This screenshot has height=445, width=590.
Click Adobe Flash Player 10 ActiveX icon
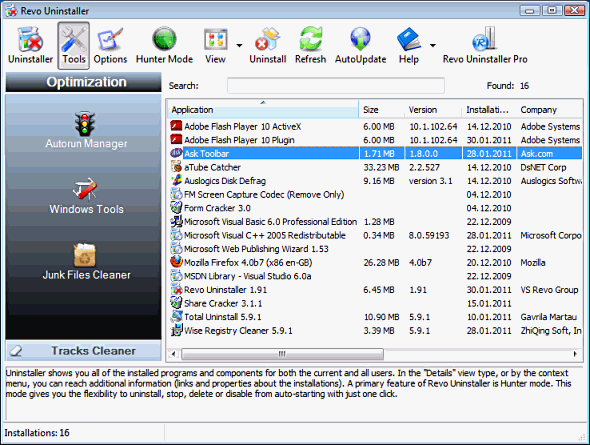176,126
